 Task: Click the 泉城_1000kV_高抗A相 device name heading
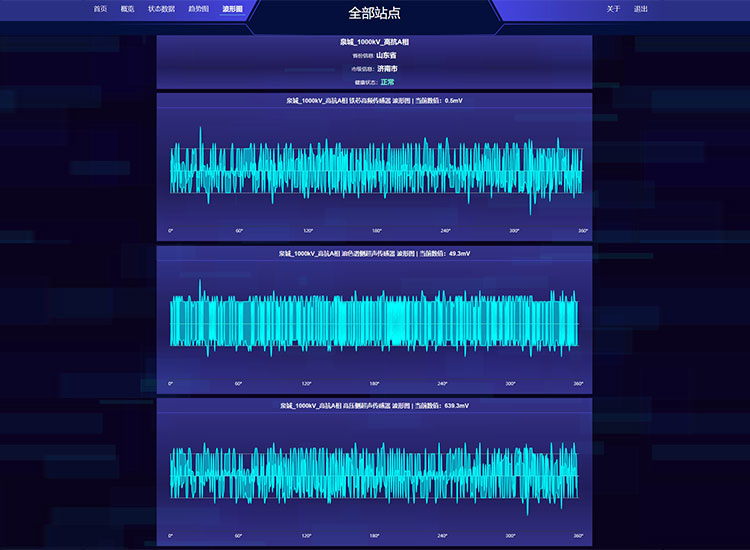(x=374, y=42)
